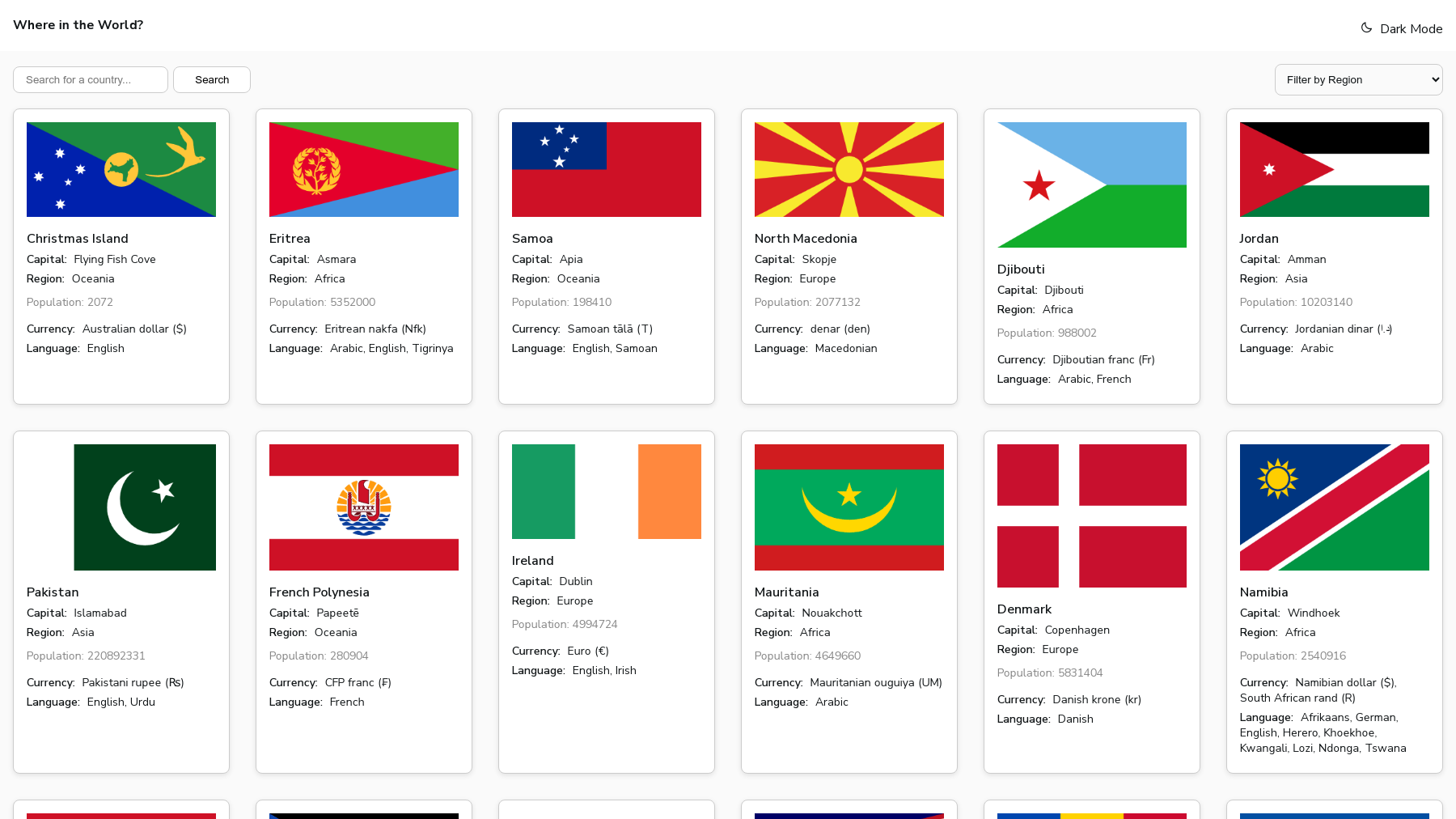Click the Where in the World? title
This screenshot has height=819, width=1456.
(78, 25)
